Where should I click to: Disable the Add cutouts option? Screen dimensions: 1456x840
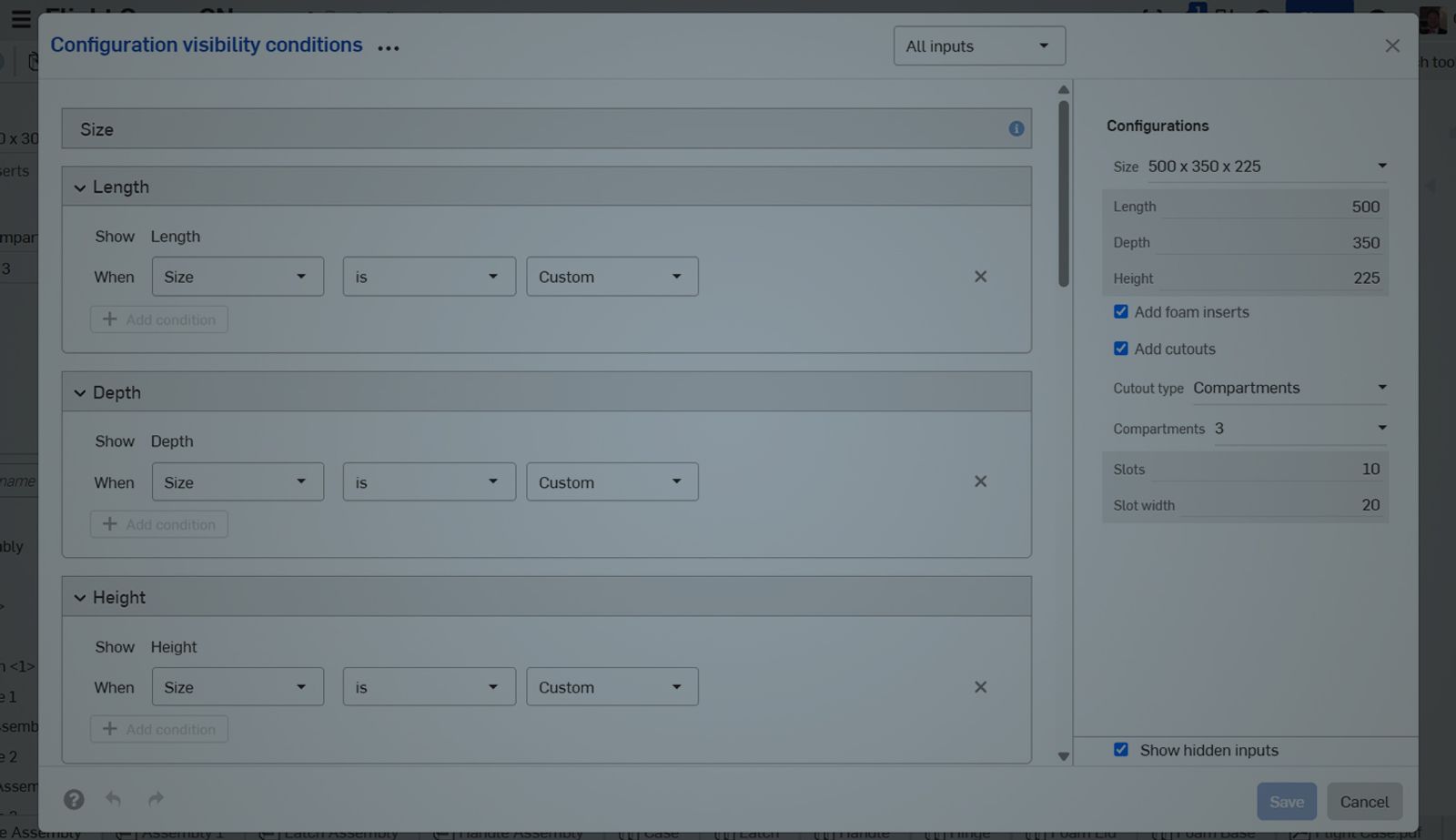pyautogui.click(x=1121, y=349)
